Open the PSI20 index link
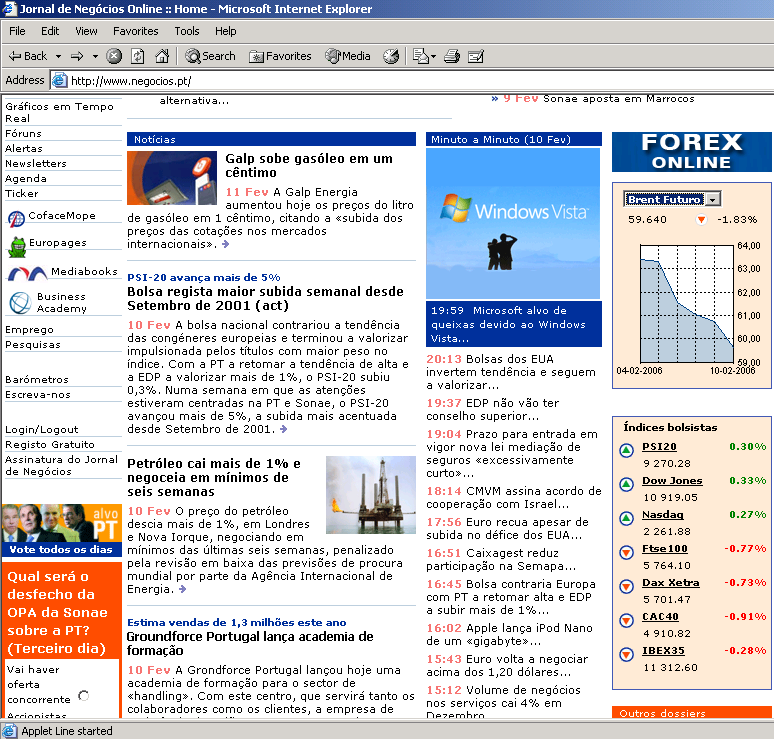 [659, 447]
